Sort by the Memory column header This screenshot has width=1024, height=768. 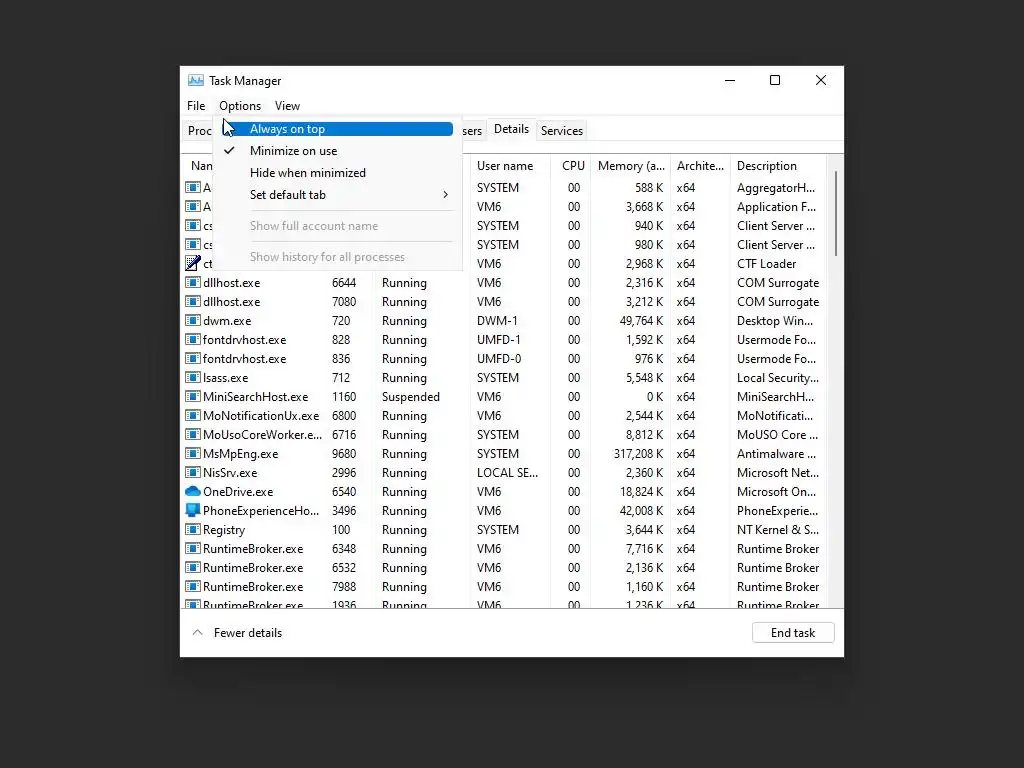click(x=630, y=166)
